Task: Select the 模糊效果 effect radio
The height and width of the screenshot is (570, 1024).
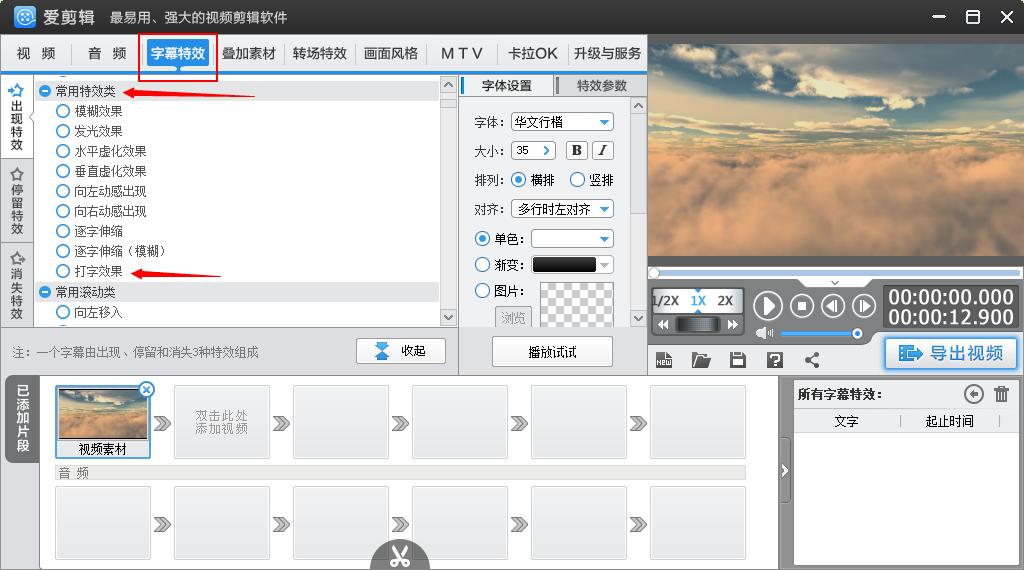Action: [x=63, y=111]
